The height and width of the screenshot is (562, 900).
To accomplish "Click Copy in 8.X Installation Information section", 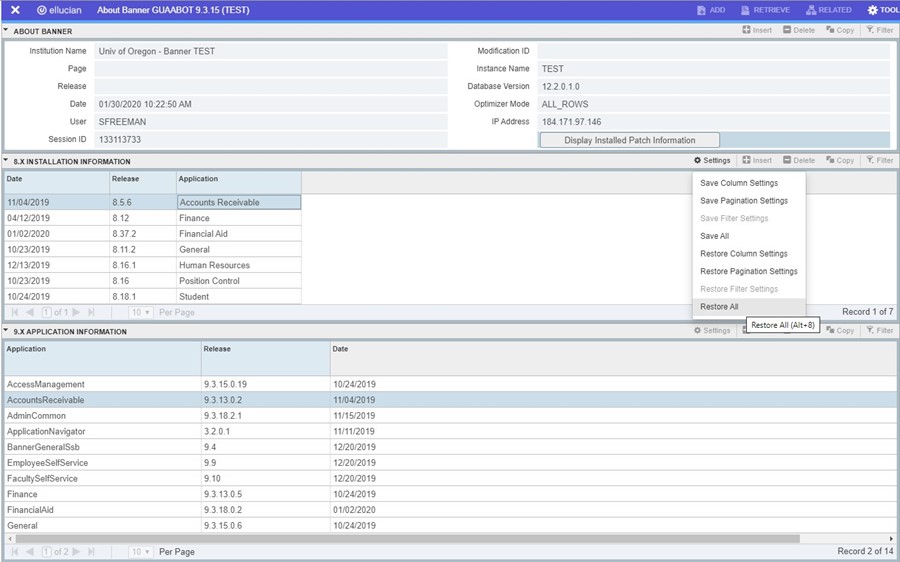I will coord(840,160).
